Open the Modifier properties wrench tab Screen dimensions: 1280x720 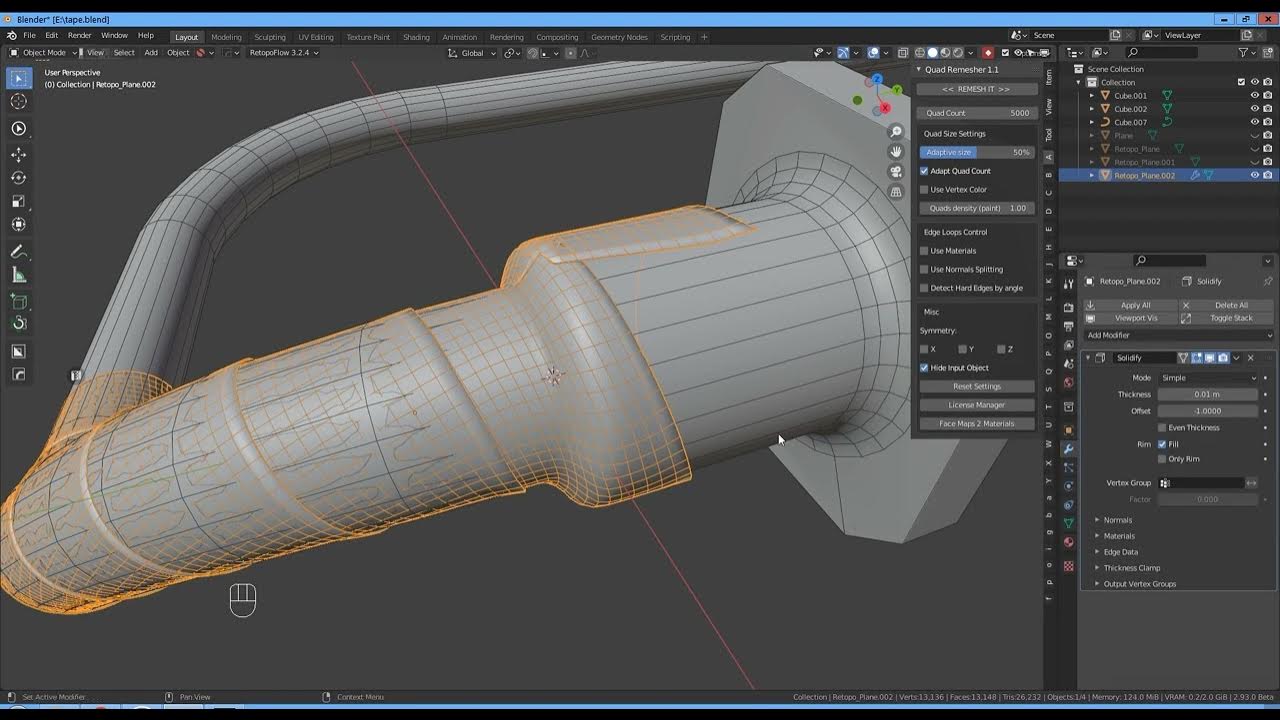point(1068,449)
